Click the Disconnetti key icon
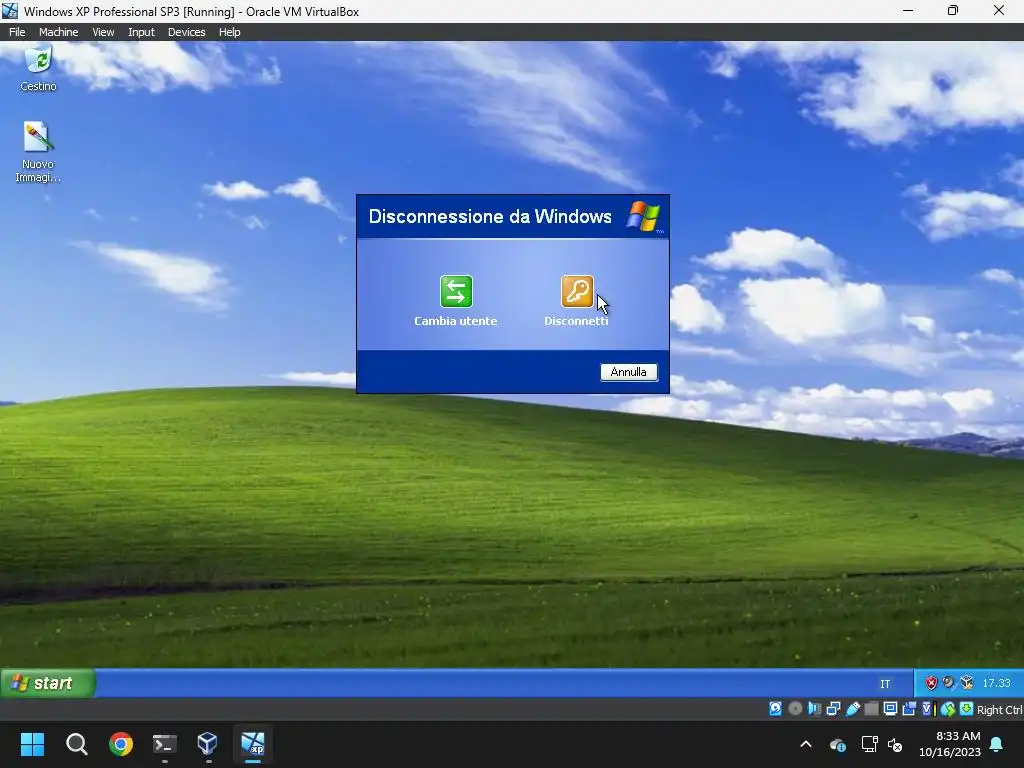The height and width of the screenshot is (768, 1024). pyautogui.click(x=577, y=291)
